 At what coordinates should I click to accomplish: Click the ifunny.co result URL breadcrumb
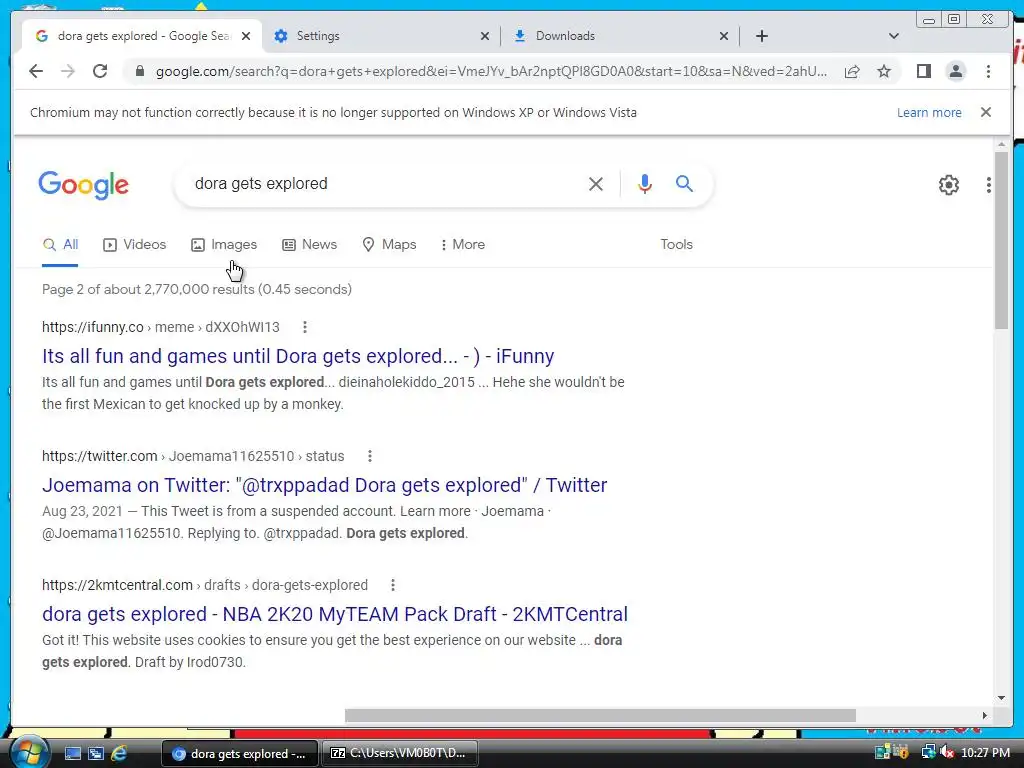pyautogui.click(x=161, y=327)
